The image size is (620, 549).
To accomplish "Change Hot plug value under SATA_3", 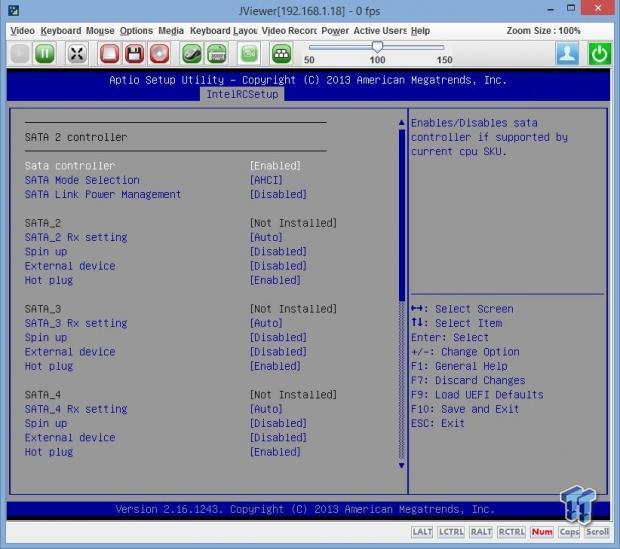I will click(x=275, y=366).
